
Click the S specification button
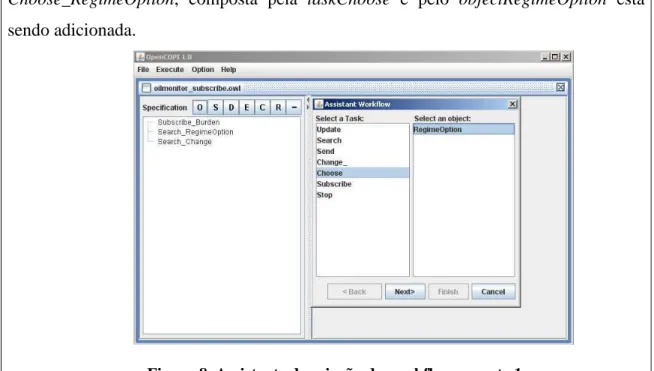[215, 107]
